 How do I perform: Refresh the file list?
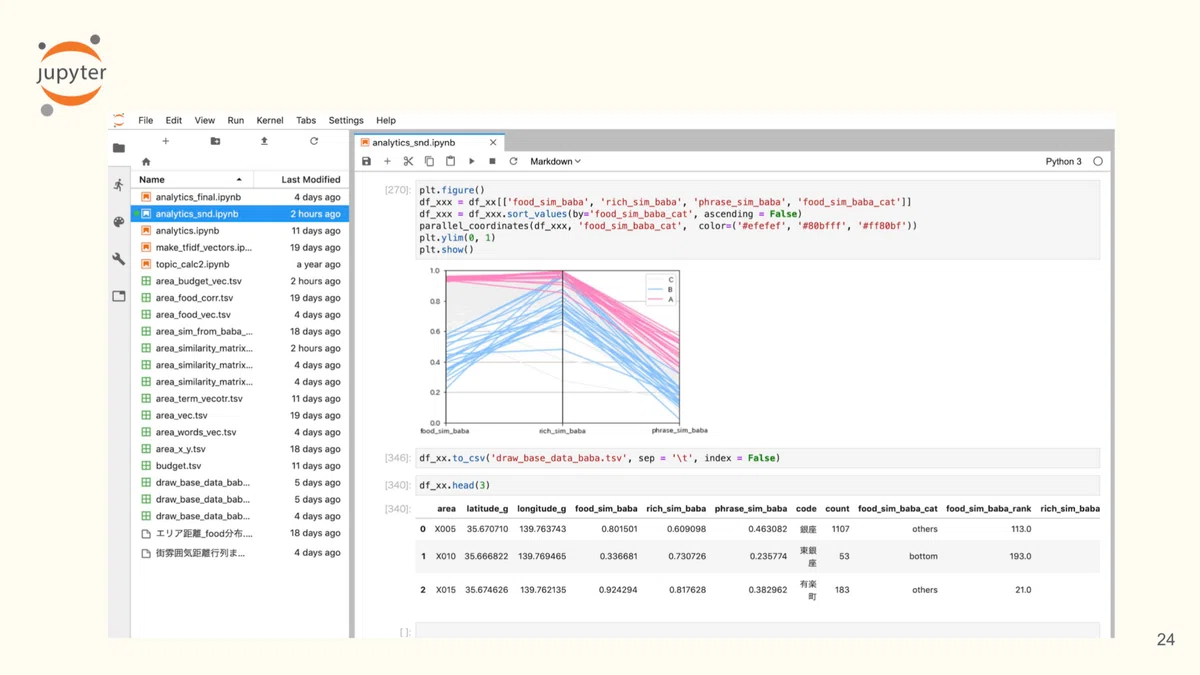[314, 141]
